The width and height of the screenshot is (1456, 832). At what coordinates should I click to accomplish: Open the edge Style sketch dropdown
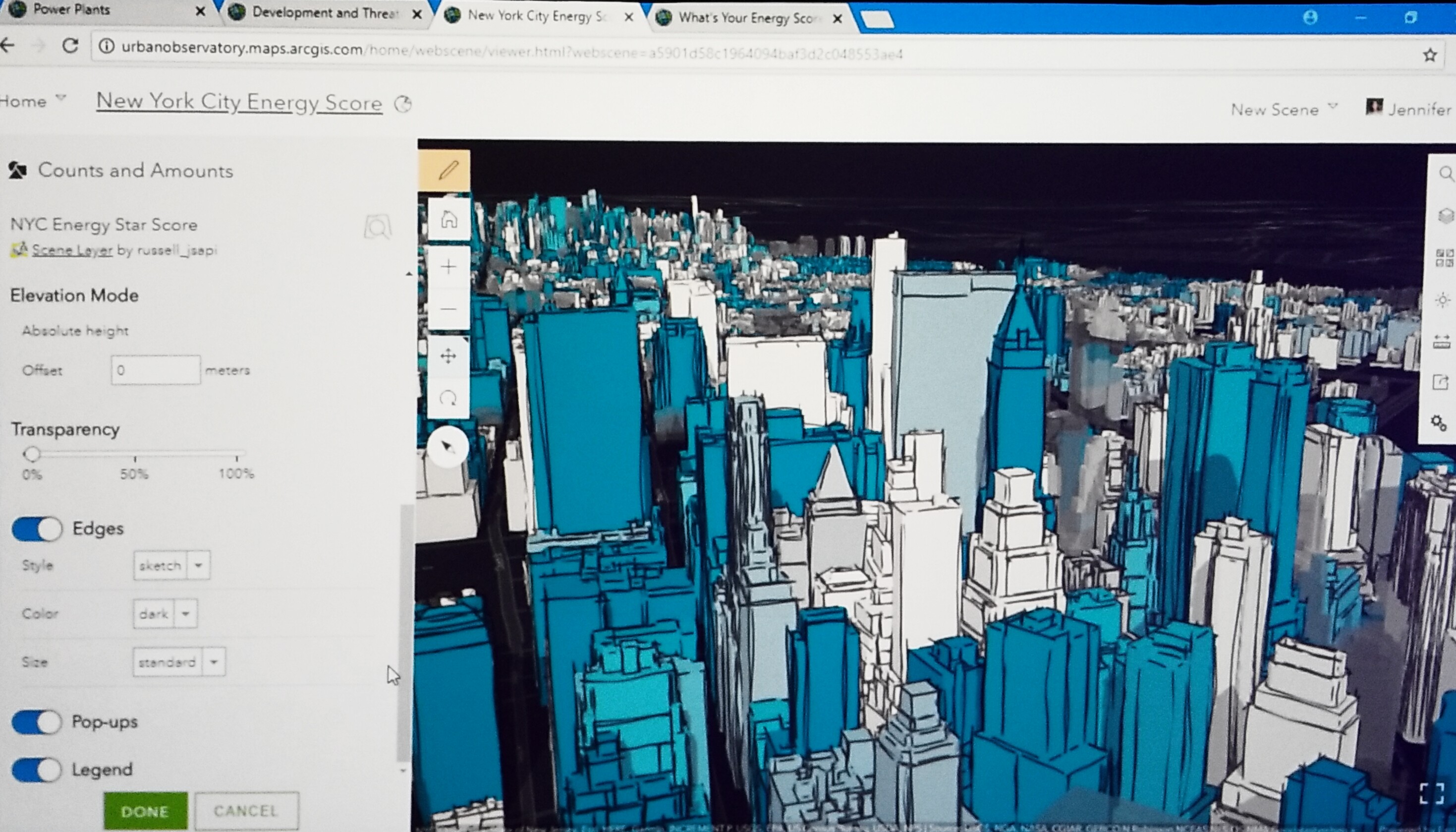(x=172, y=565)
